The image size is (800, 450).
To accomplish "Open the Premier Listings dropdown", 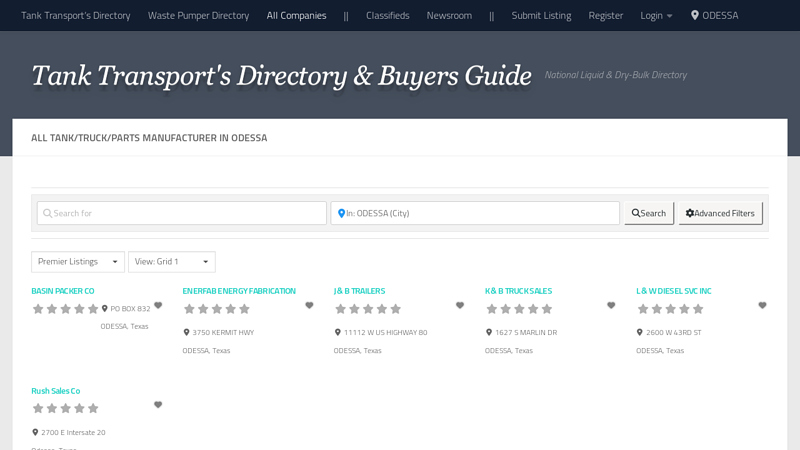I will [78, 262].
